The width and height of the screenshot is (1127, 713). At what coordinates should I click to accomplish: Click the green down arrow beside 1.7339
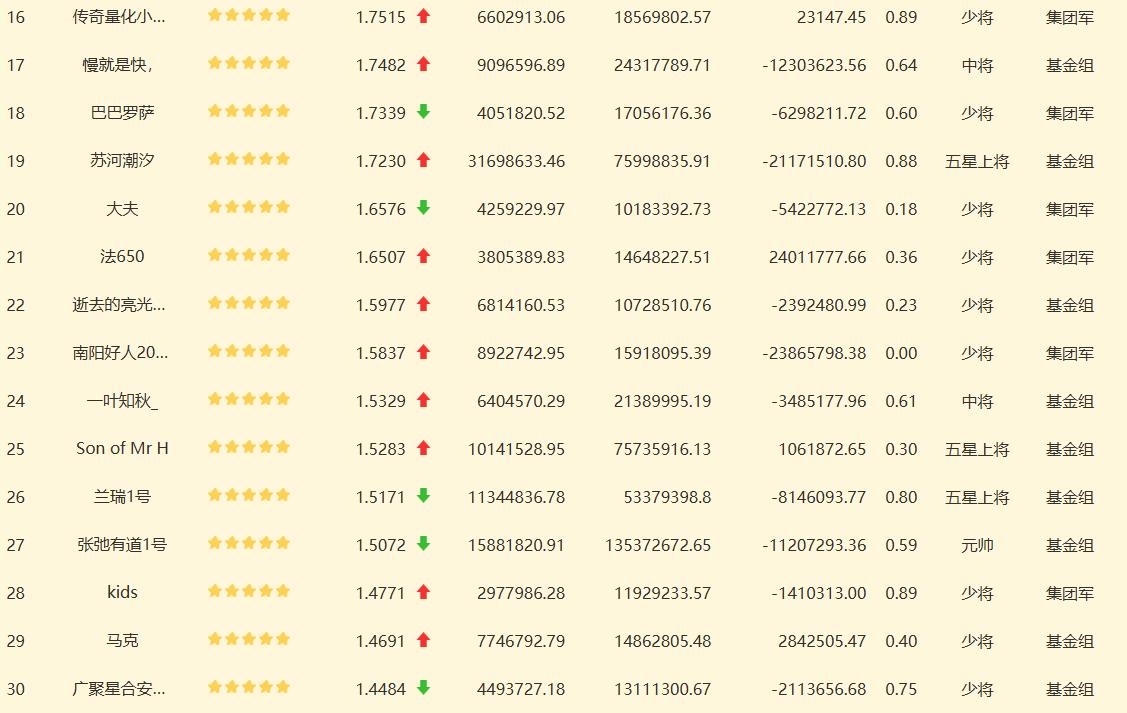point(423,111)
